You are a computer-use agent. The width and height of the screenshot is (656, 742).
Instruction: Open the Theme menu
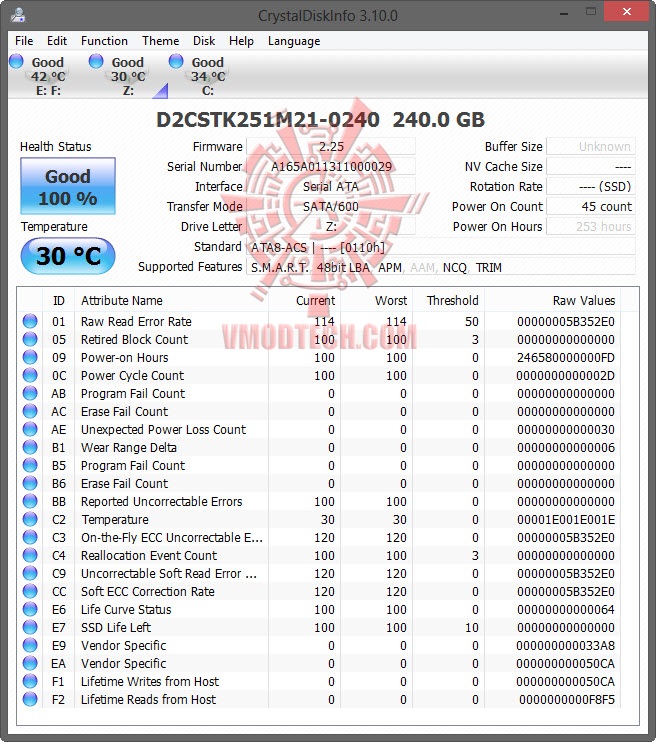(x=160, y=41)
